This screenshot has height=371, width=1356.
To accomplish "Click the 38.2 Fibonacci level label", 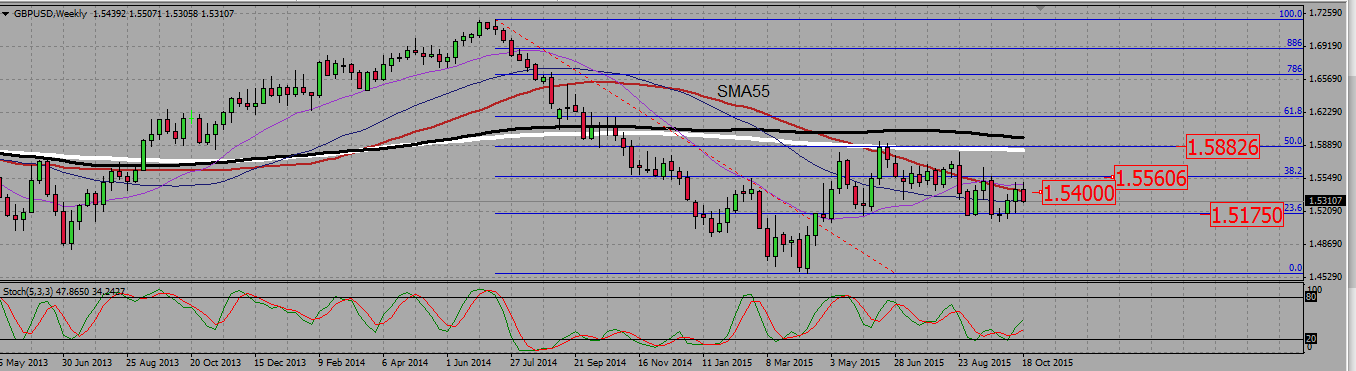I will [x=1292, y=171].
